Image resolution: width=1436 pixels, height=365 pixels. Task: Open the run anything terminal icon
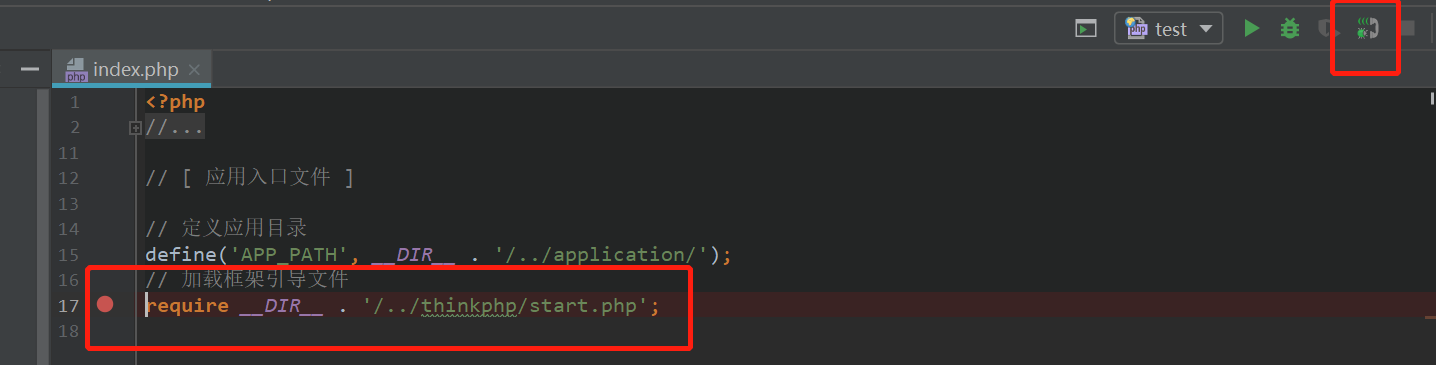click(1086, 29)
